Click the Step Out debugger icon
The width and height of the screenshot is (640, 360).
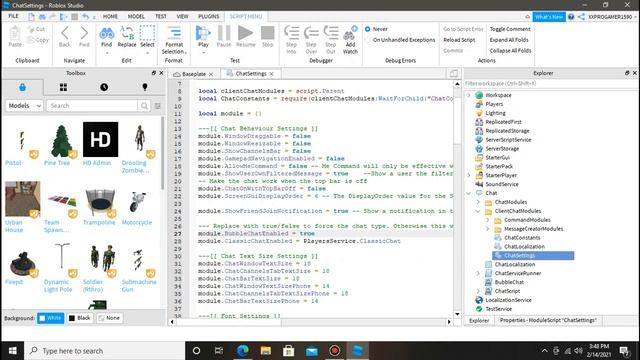point(331,33)
